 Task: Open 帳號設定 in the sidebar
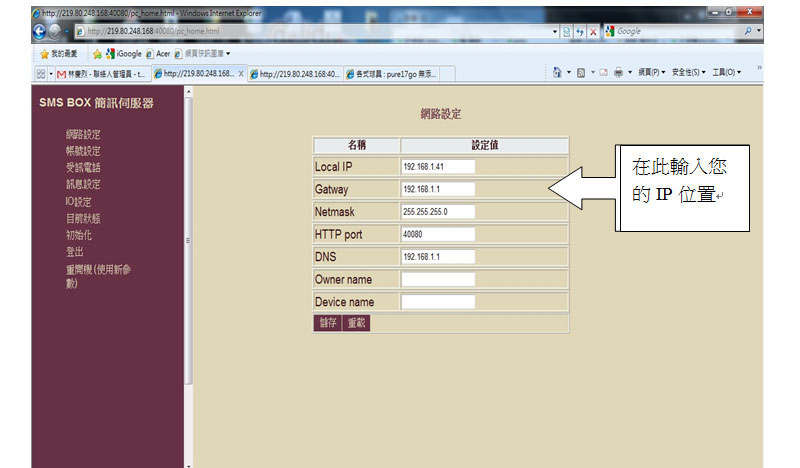(83, 151)
